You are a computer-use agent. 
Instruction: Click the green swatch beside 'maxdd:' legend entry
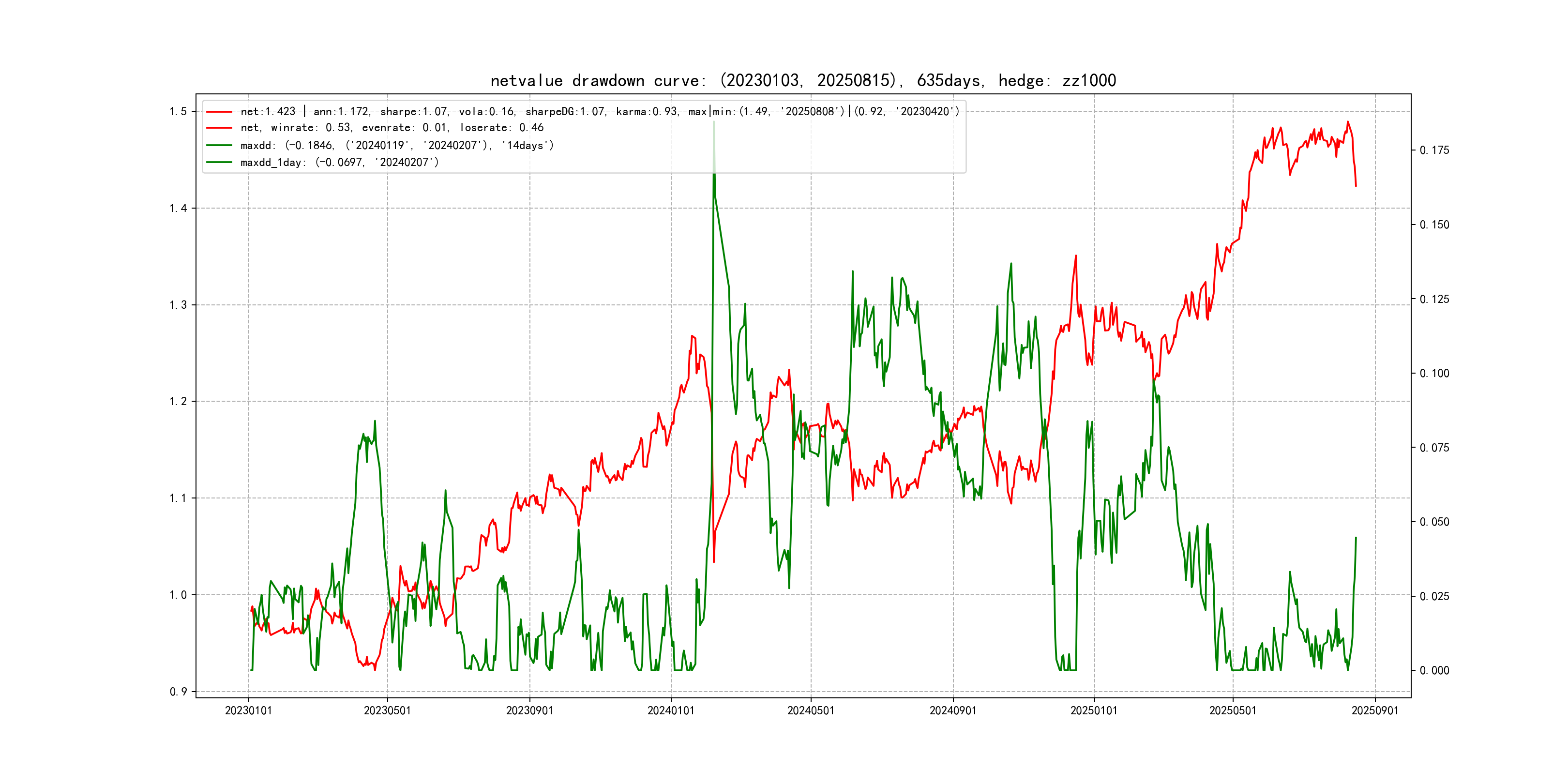[219, 146]
